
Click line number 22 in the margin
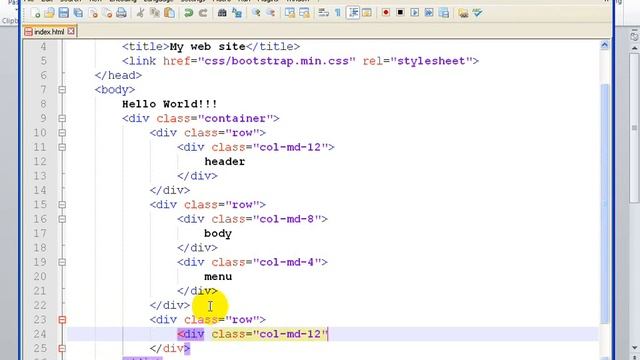coord(40,305)
